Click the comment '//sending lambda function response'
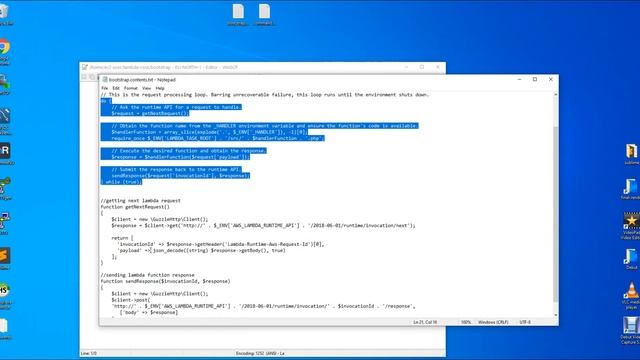This screenshot has width=640, height=360. click(147, 275)
